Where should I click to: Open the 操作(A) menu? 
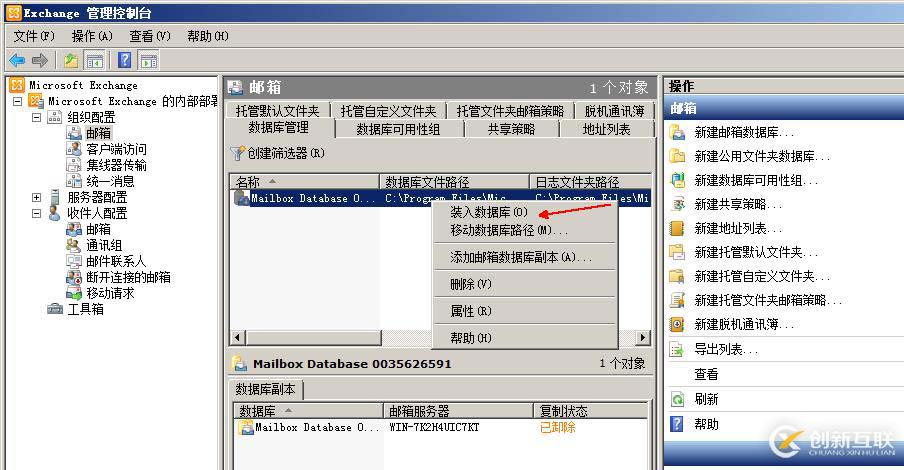click(x=92, y=36)
